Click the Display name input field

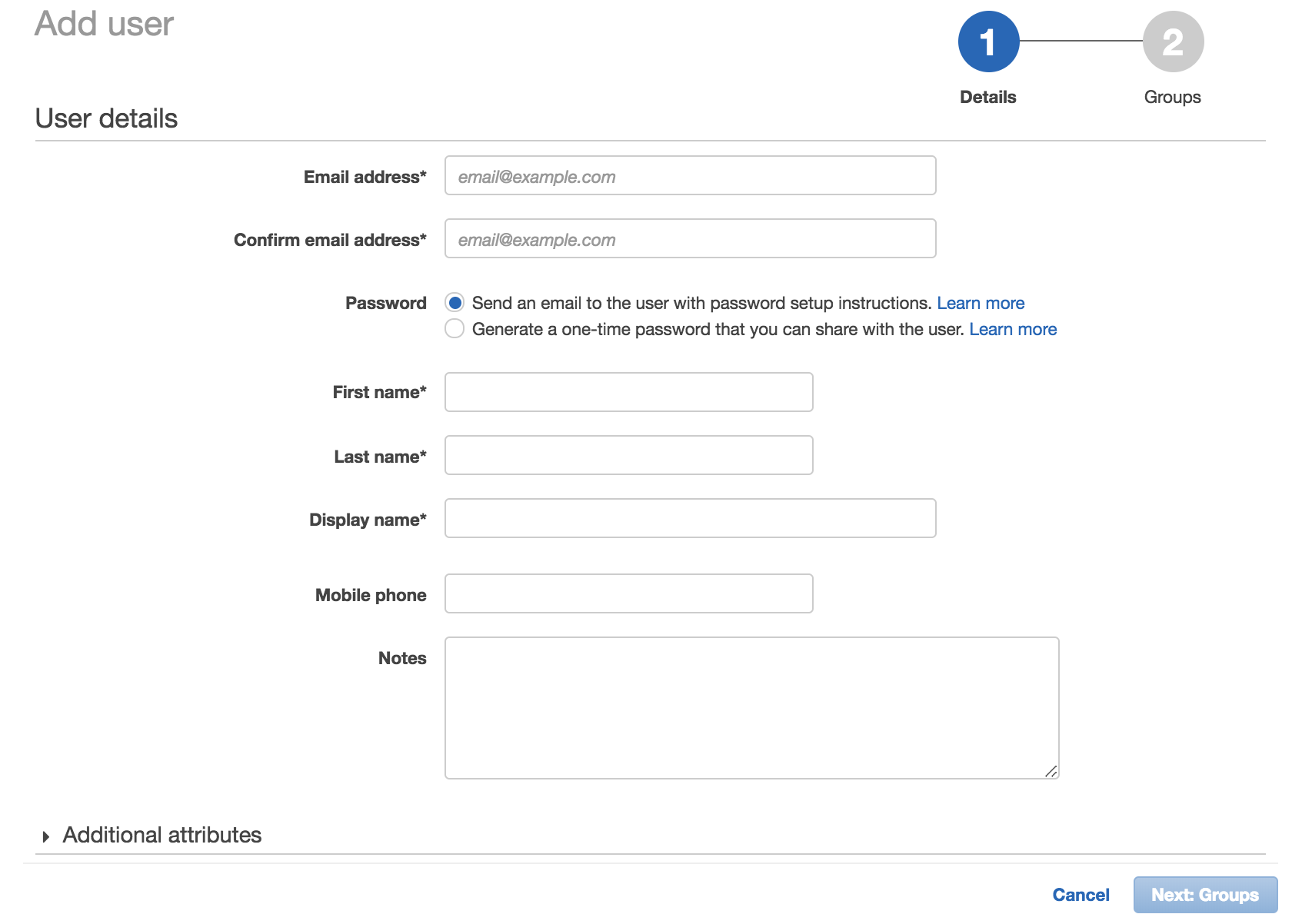click(x=690, y=518)
